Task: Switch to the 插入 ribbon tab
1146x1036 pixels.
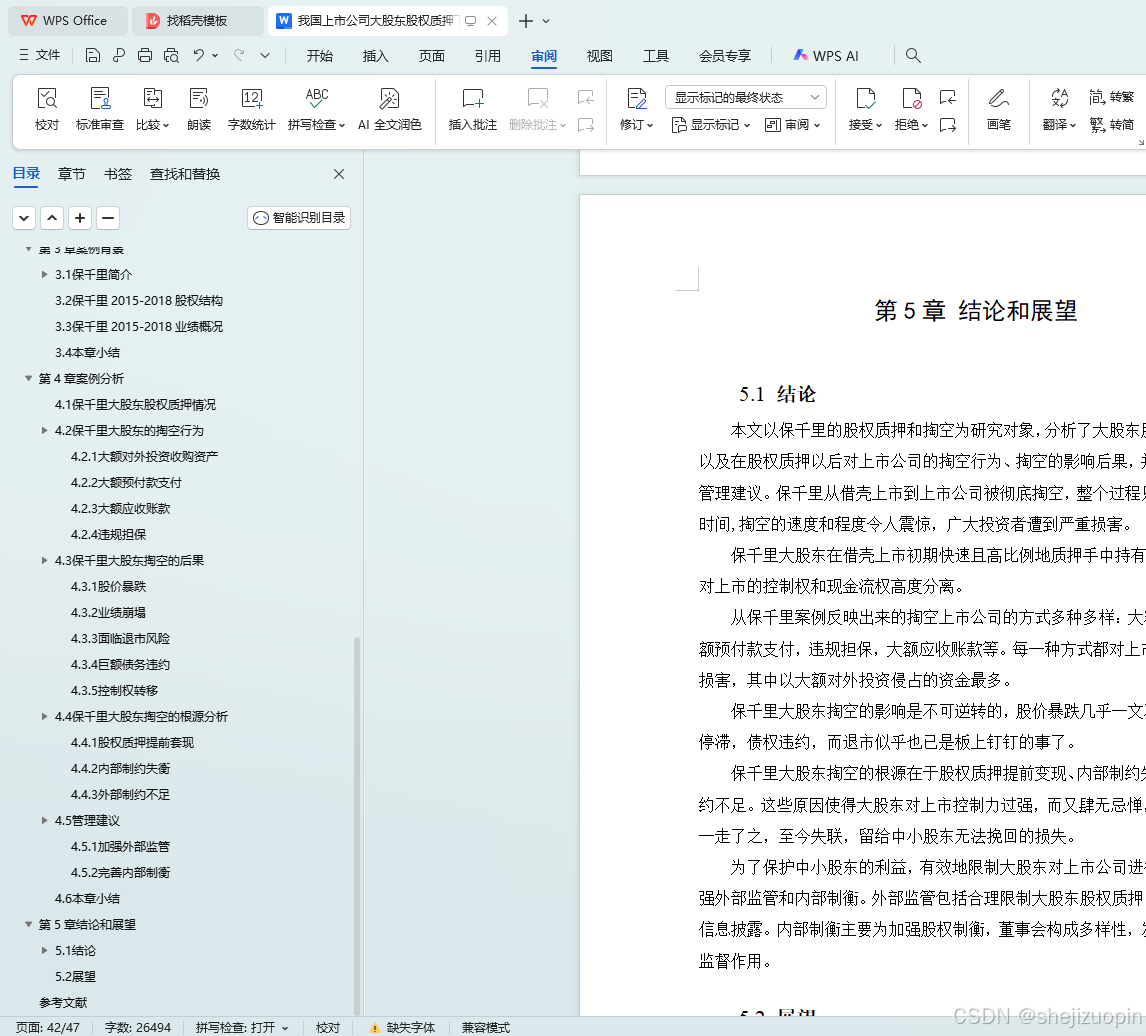Action: pyautogui.click(x=376, y=56)
